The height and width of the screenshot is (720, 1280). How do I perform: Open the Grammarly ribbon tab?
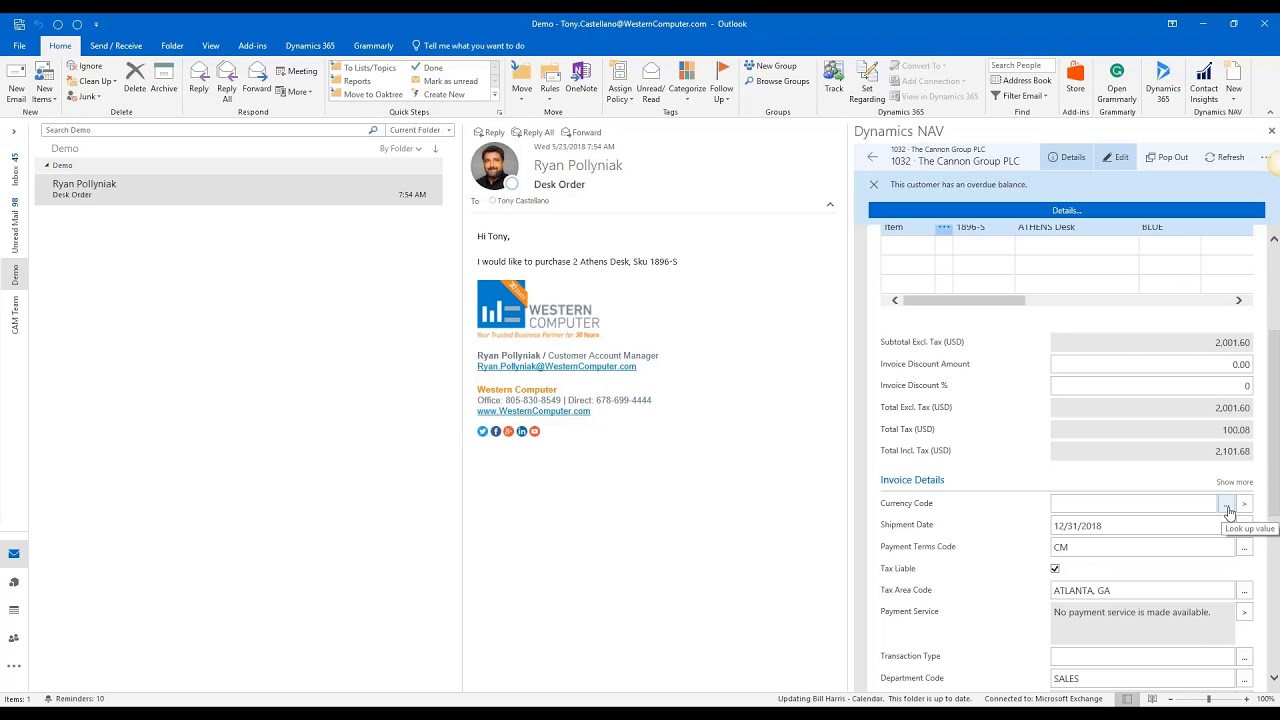tap(373, 45)
